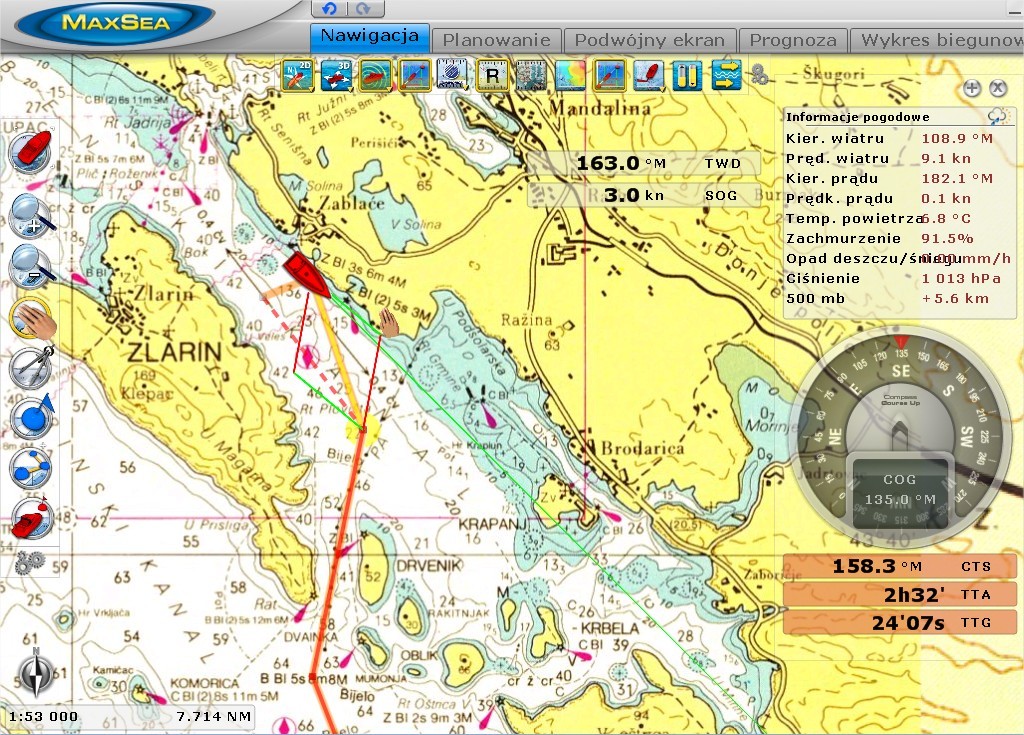The width and height of the screenshot is (1024, 735).
Task: Select the divider measuring tool
Action: pos(31,367)
